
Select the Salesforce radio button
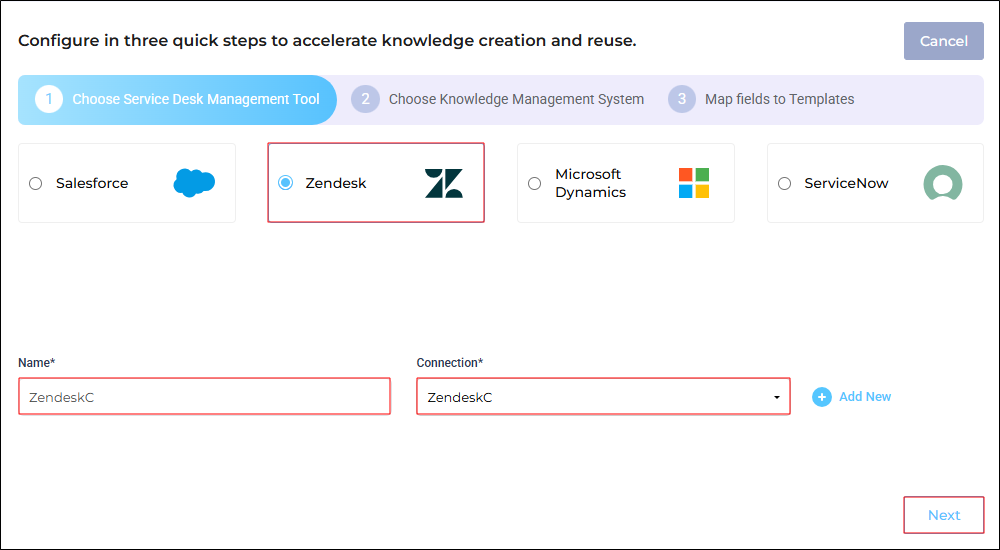(36, 184)
